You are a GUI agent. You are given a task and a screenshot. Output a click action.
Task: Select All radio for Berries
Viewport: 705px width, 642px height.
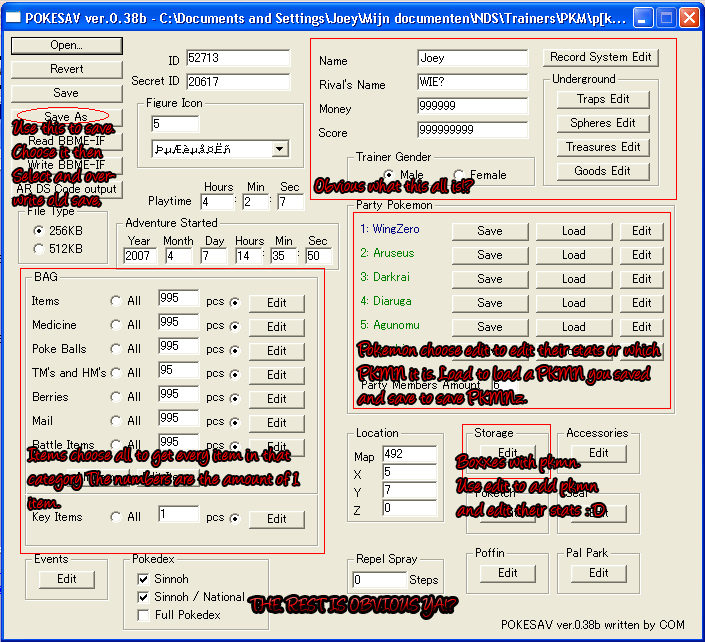pyautogui.click(x=116, y=397)
